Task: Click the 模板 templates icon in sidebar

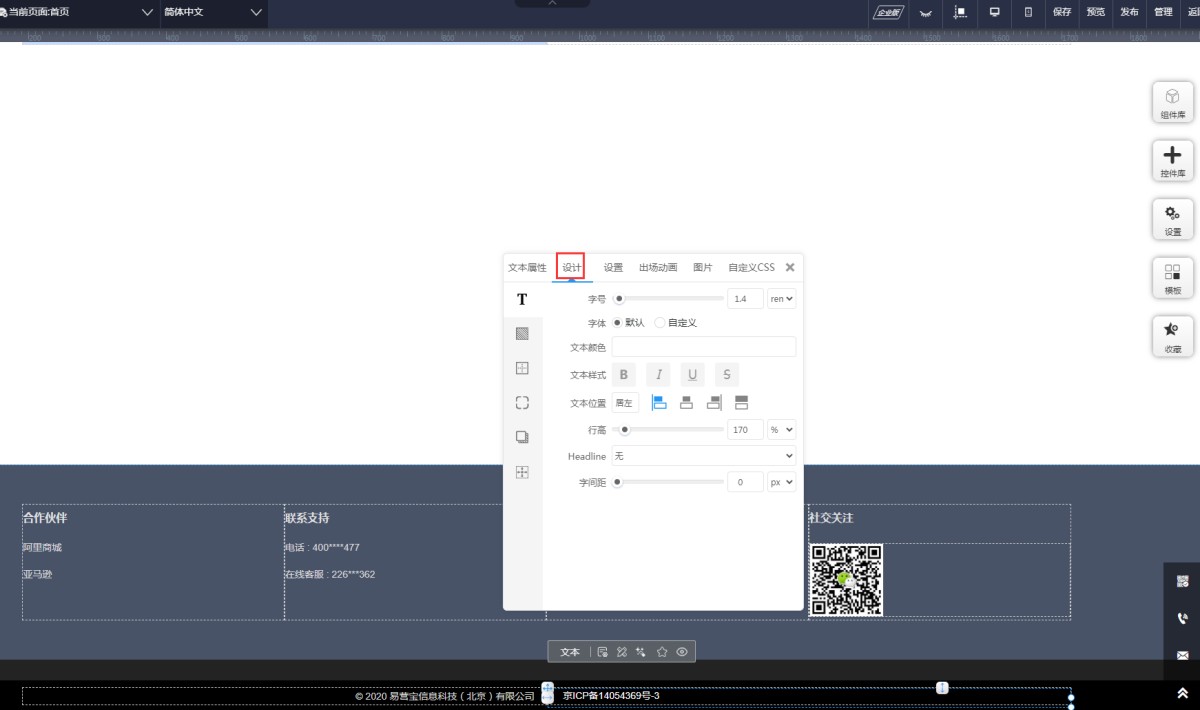Action: pyautogui.click(x=1172, y=278)
